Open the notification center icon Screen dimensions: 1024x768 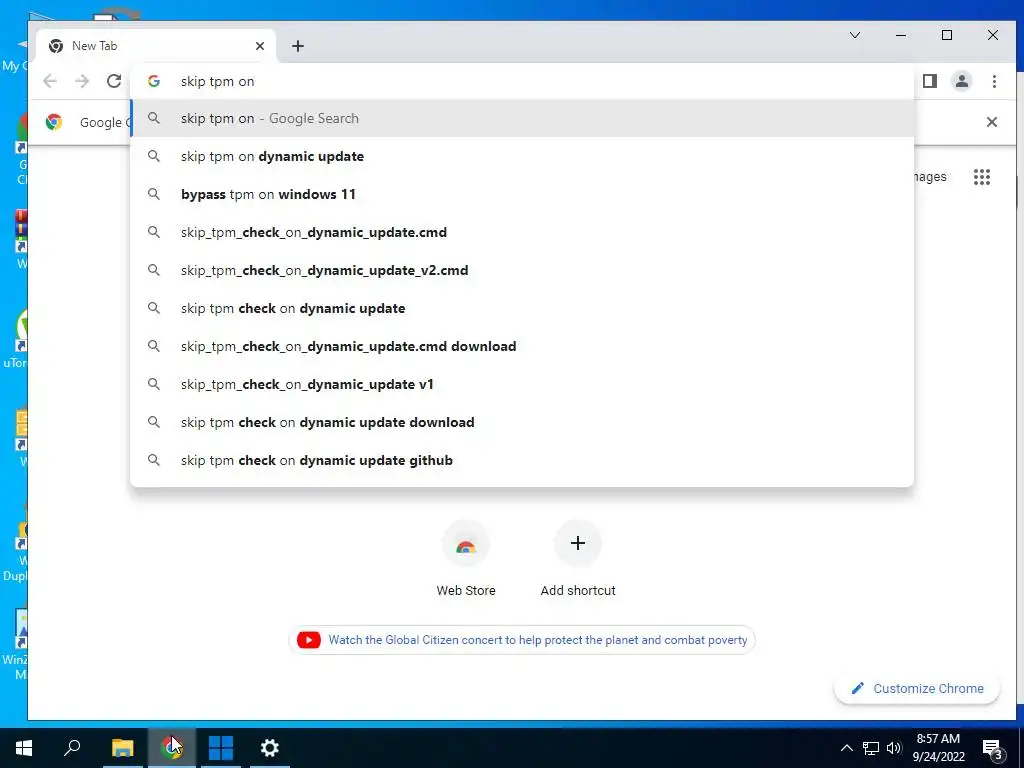click(993, 749)
